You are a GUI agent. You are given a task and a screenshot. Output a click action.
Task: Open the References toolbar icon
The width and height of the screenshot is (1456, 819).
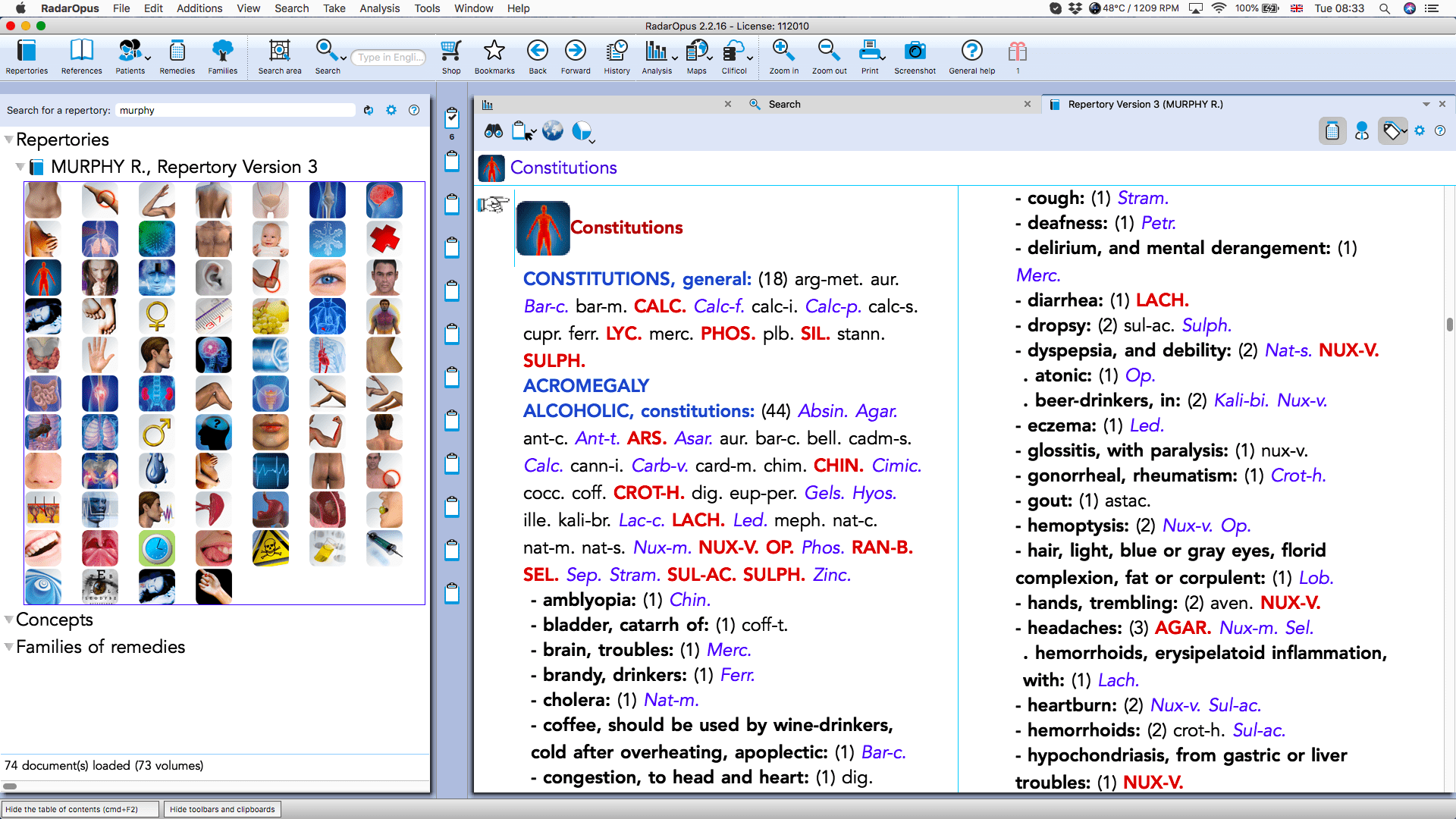click(81, 57)
